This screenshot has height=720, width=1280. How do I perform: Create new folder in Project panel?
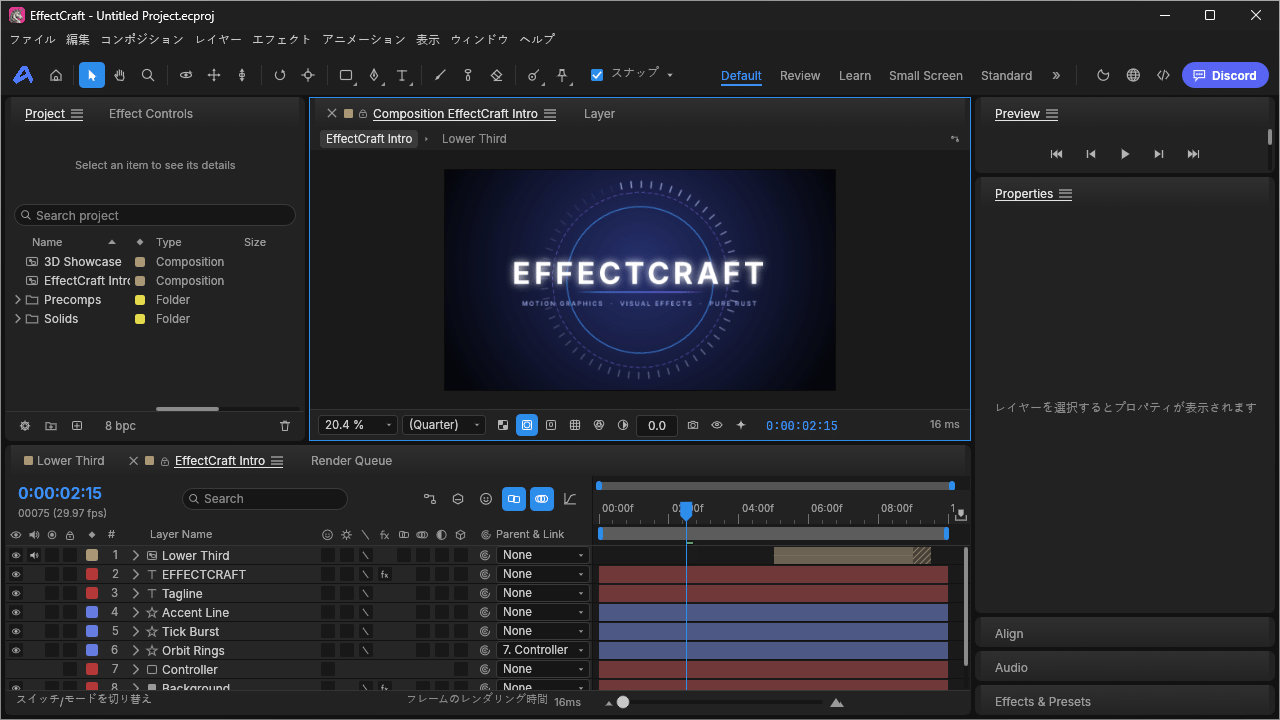(51, 426)
